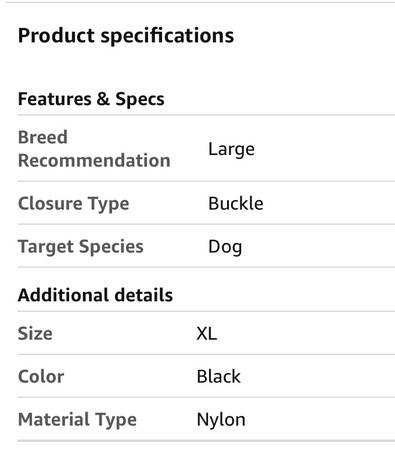Select the Large breed value

(x=231, y=149)
